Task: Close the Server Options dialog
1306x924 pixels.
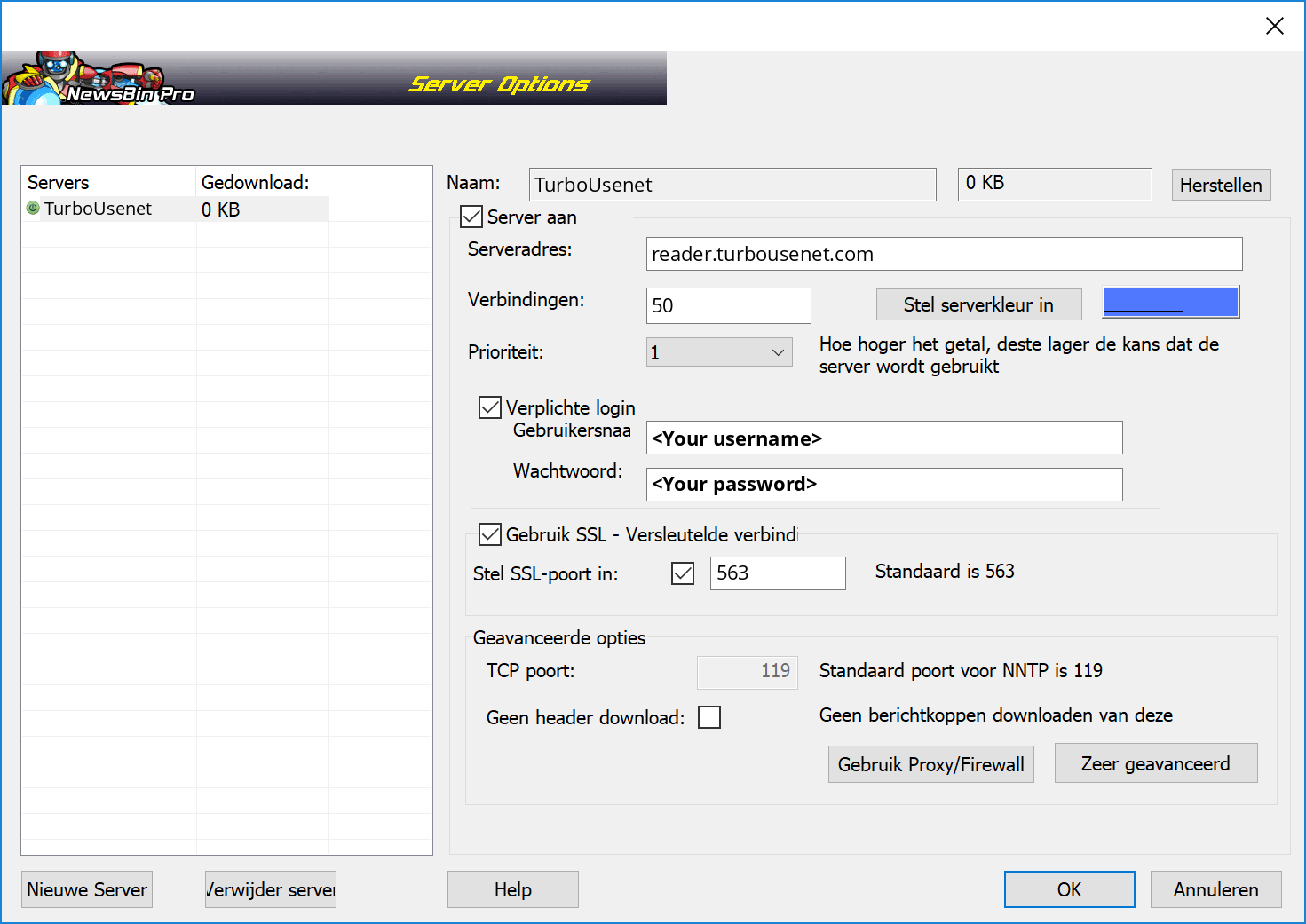Action: [1275, 26]
